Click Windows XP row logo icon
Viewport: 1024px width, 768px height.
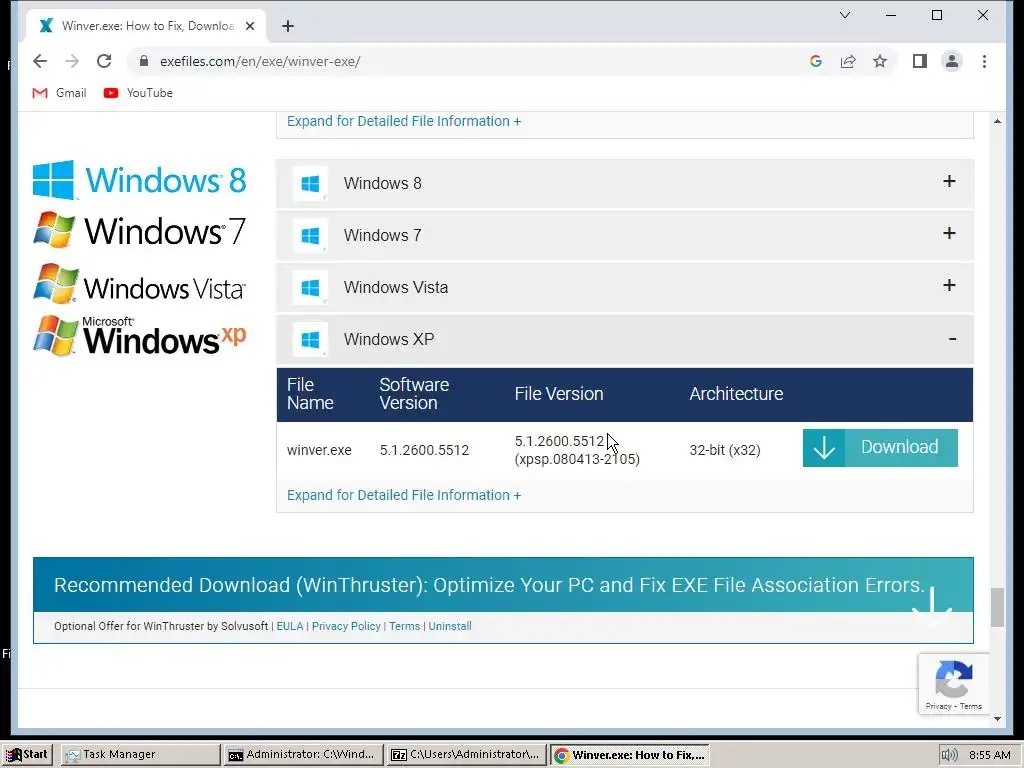(x=310, y=340)
